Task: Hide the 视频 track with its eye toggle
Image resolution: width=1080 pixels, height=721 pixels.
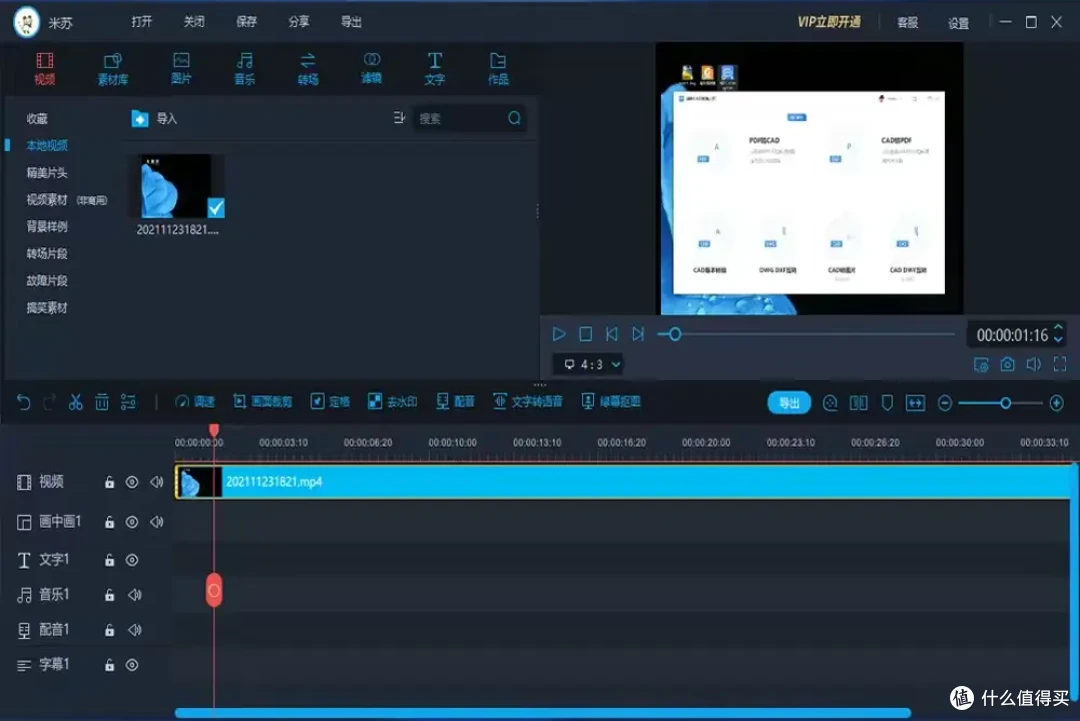Action: 130,481
